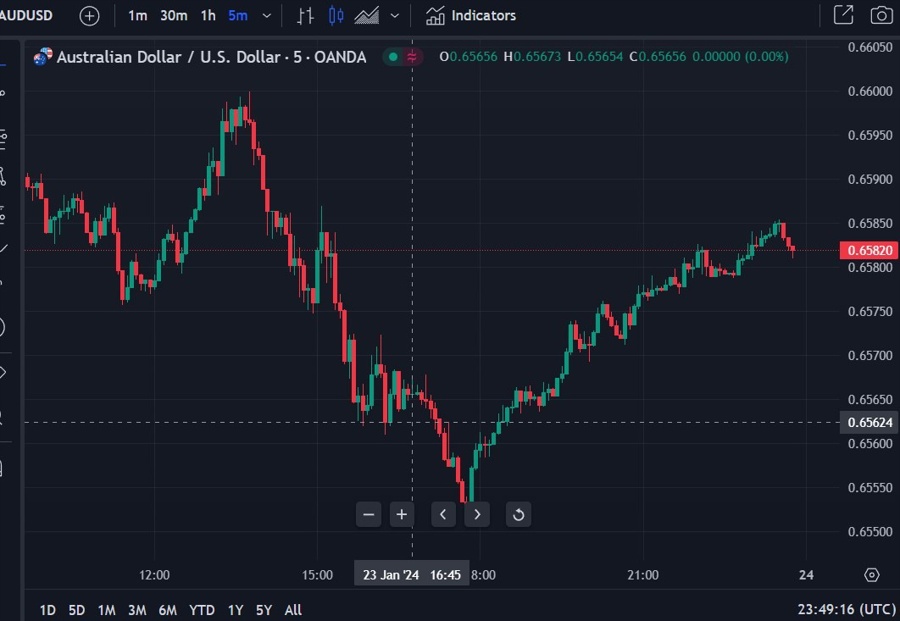Image resolution: width=900 pixels, height=621 pixels.
Task: Zoom out with the minus button
Action: tap(368, 514)
